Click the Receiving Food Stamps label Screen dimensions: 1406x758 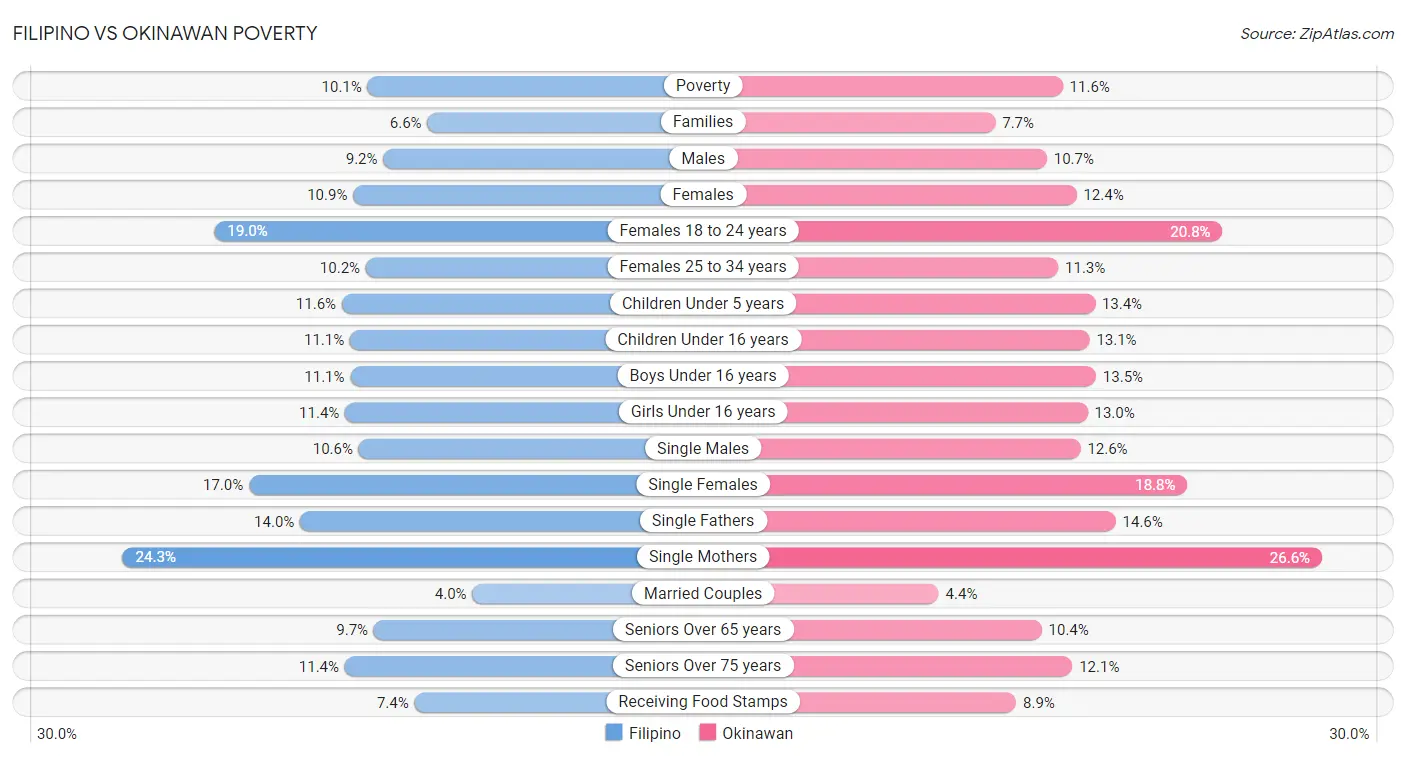[x=703, y=702]
